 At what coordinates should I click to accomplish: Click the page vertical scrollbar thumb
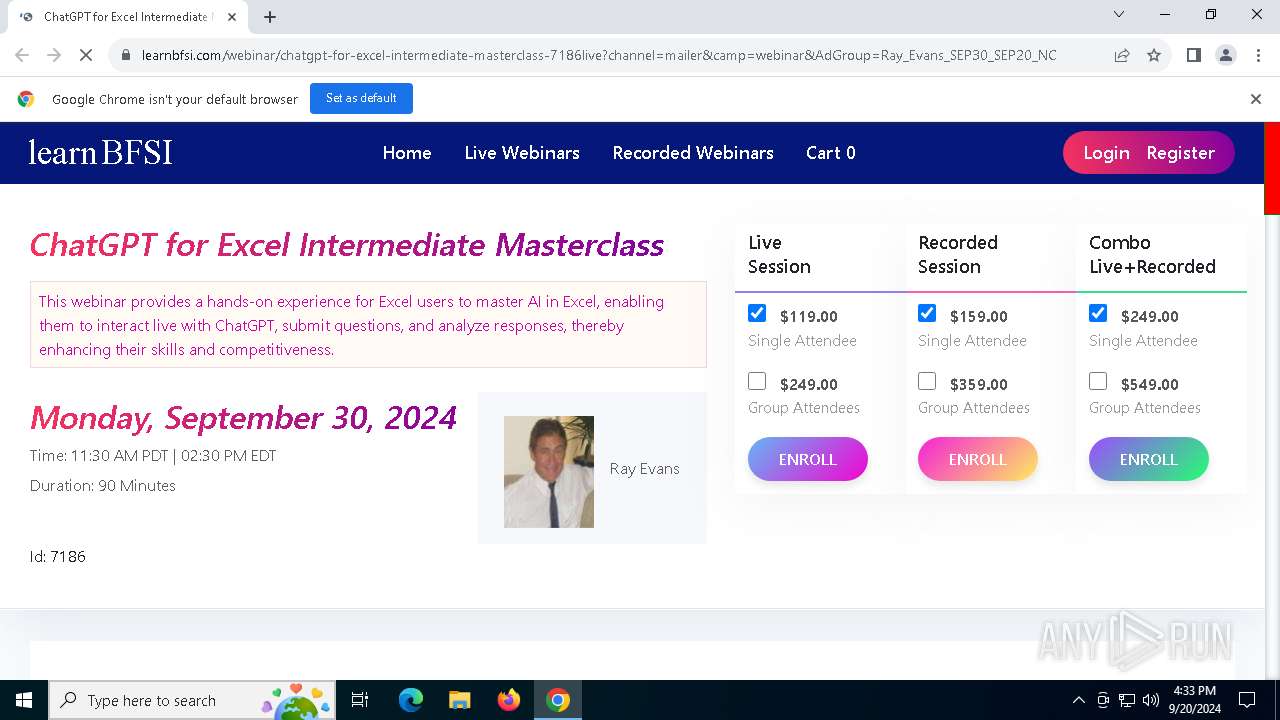click(x=1272, y=168)
